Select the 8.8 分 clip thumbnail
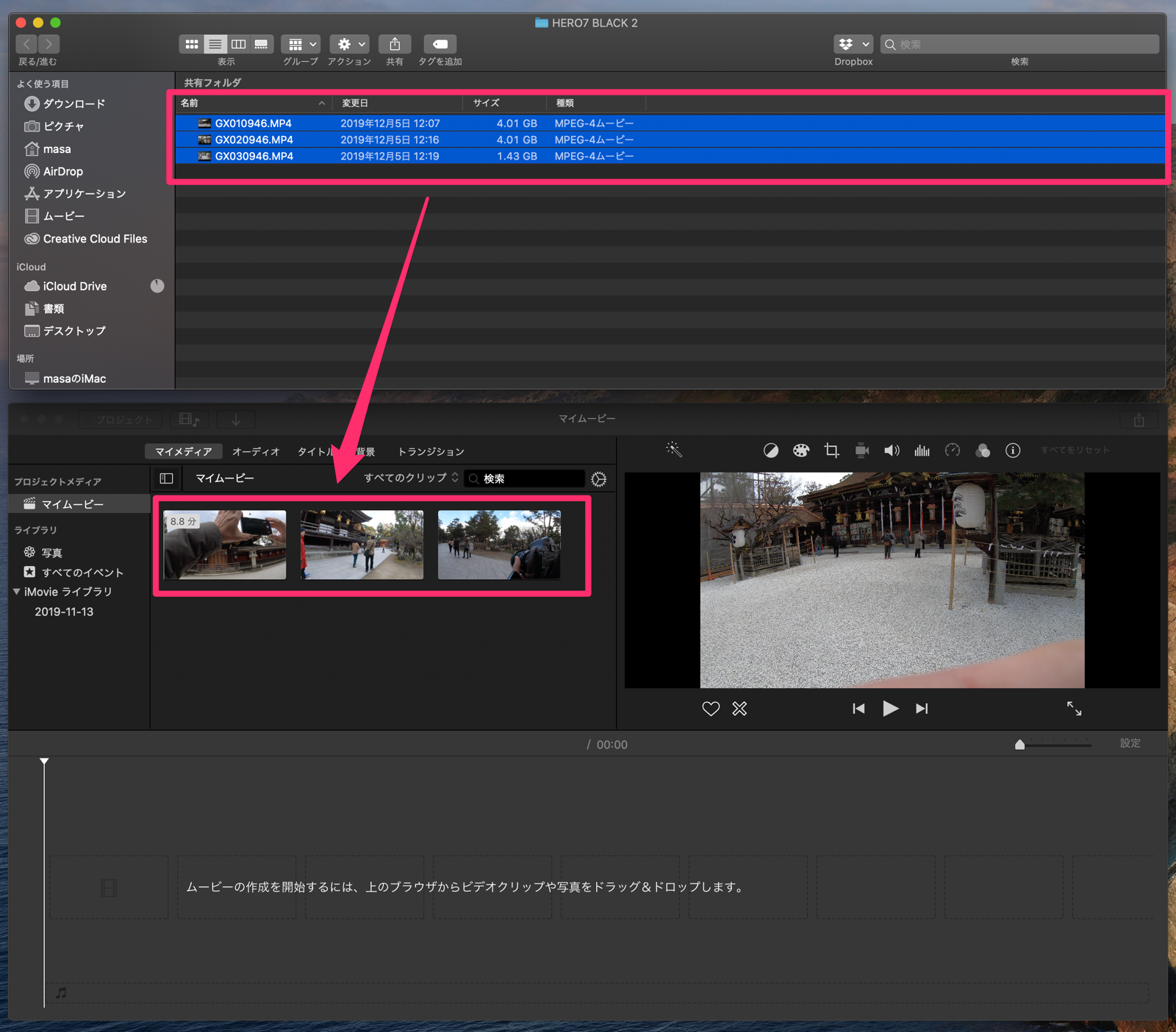 [x=225, y=545]
